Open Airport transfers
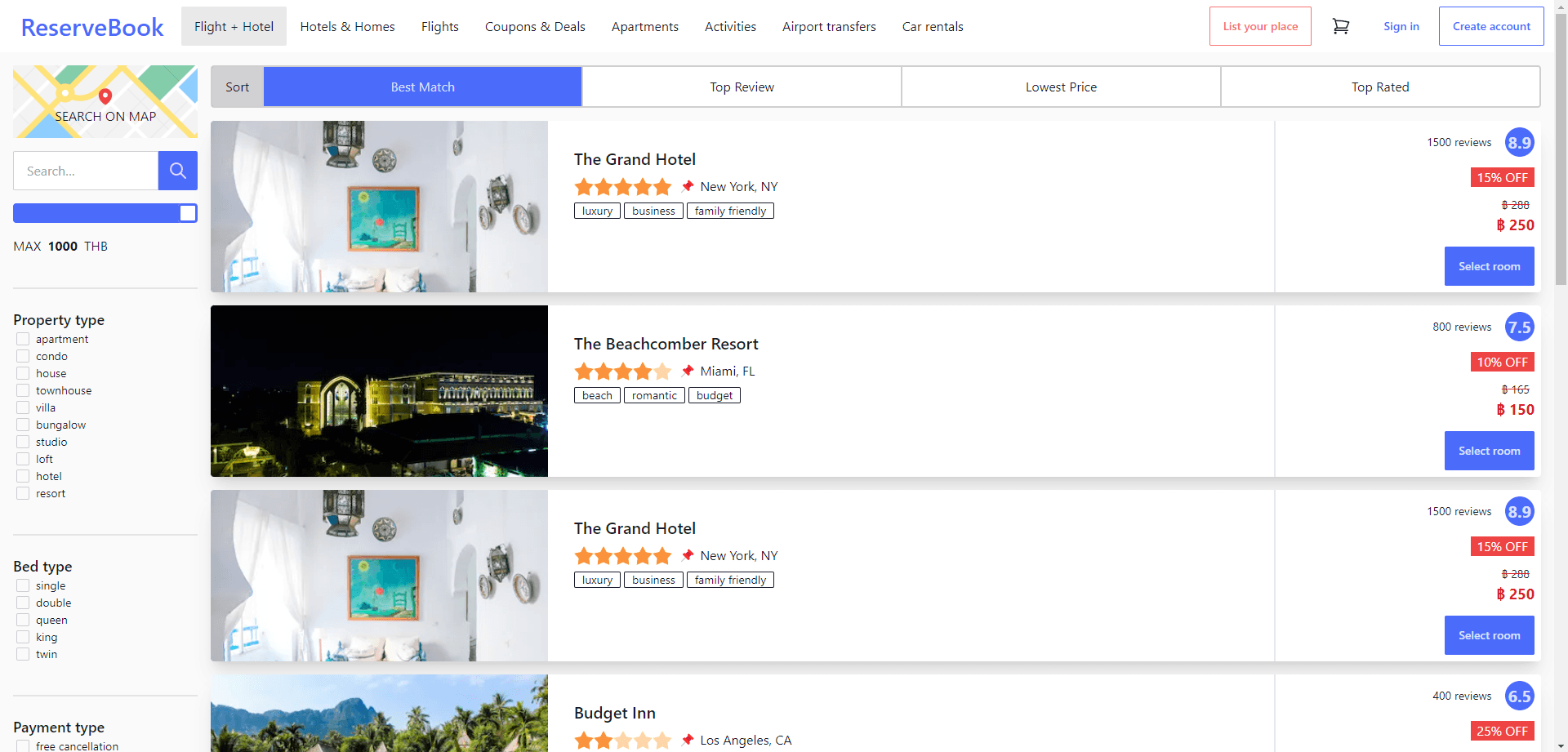Viewport: 1568px width, 752px height. click(x=829, y=26)
